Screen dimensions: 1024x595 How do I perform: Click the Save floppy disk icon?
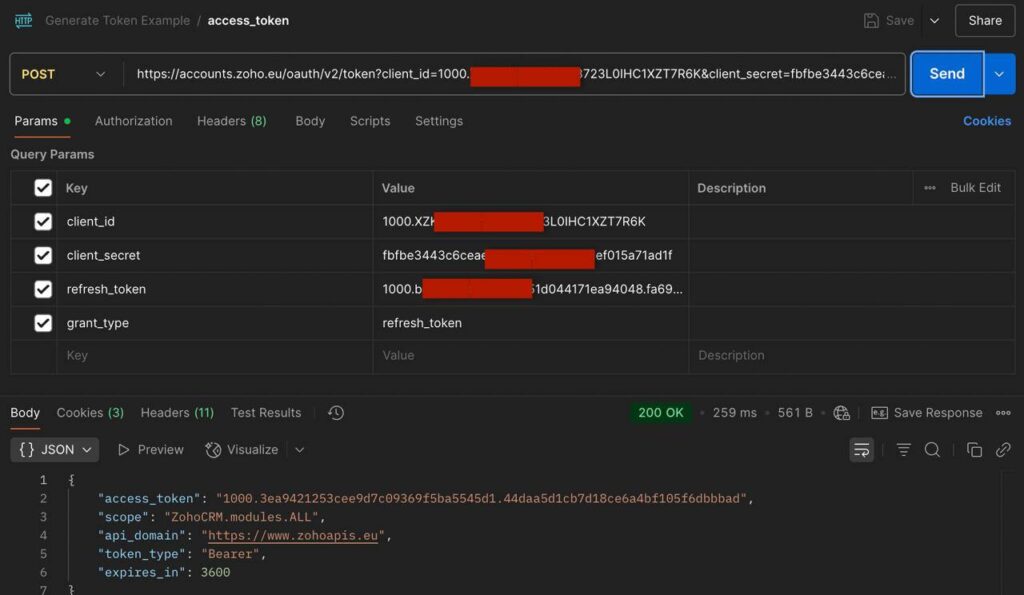click(871, 21)
